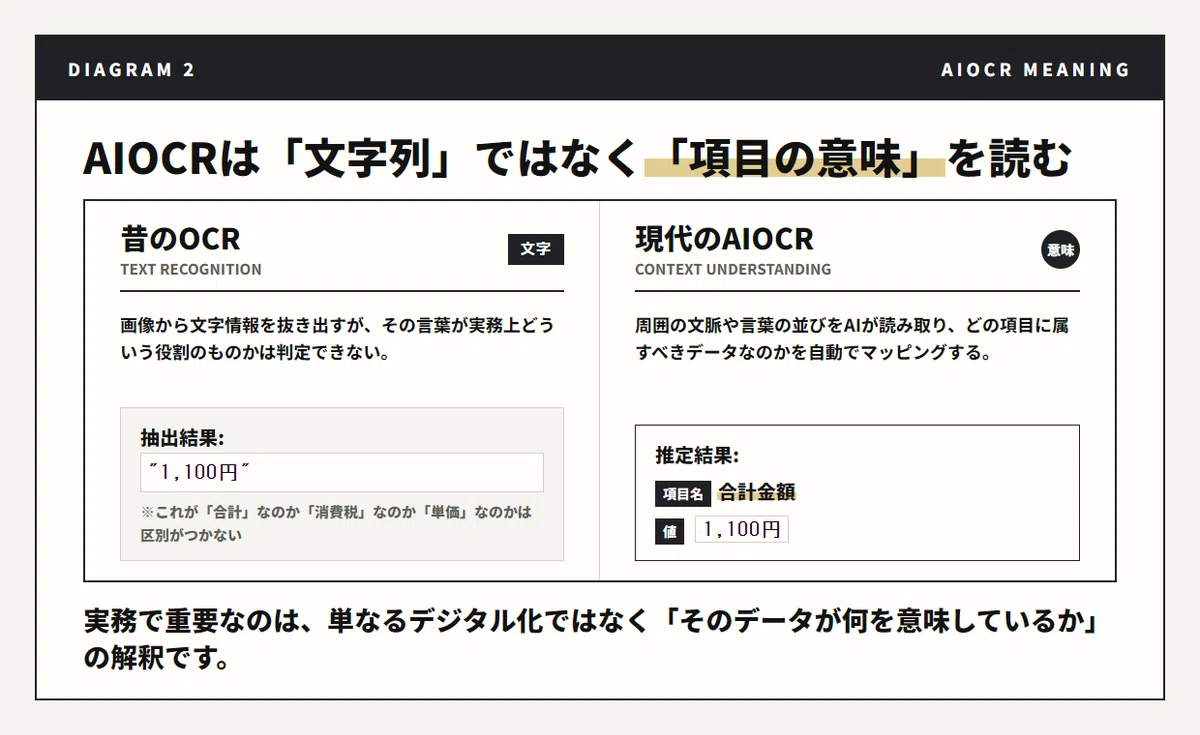This screenshot has height=735, width=1200.
Task: Click the CONTEXT UNDERSTANDING subtitle
Action: pos(733,269)
